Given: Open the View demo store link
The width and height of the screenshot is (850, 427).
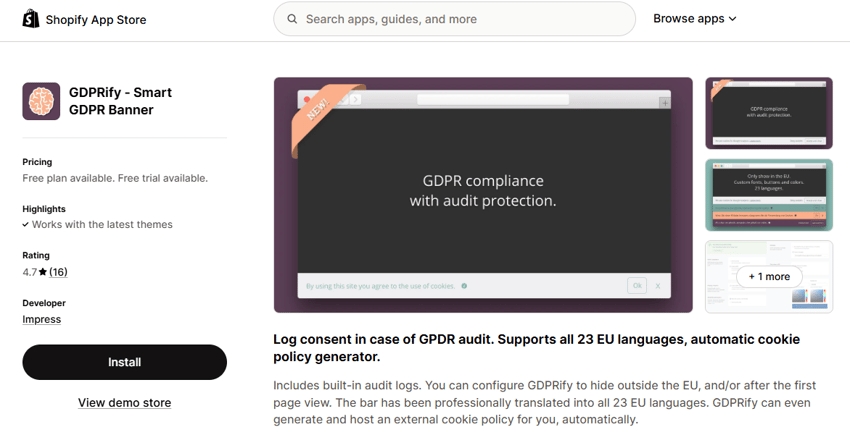Looking at the screenshot, I should tap(125, 403).
